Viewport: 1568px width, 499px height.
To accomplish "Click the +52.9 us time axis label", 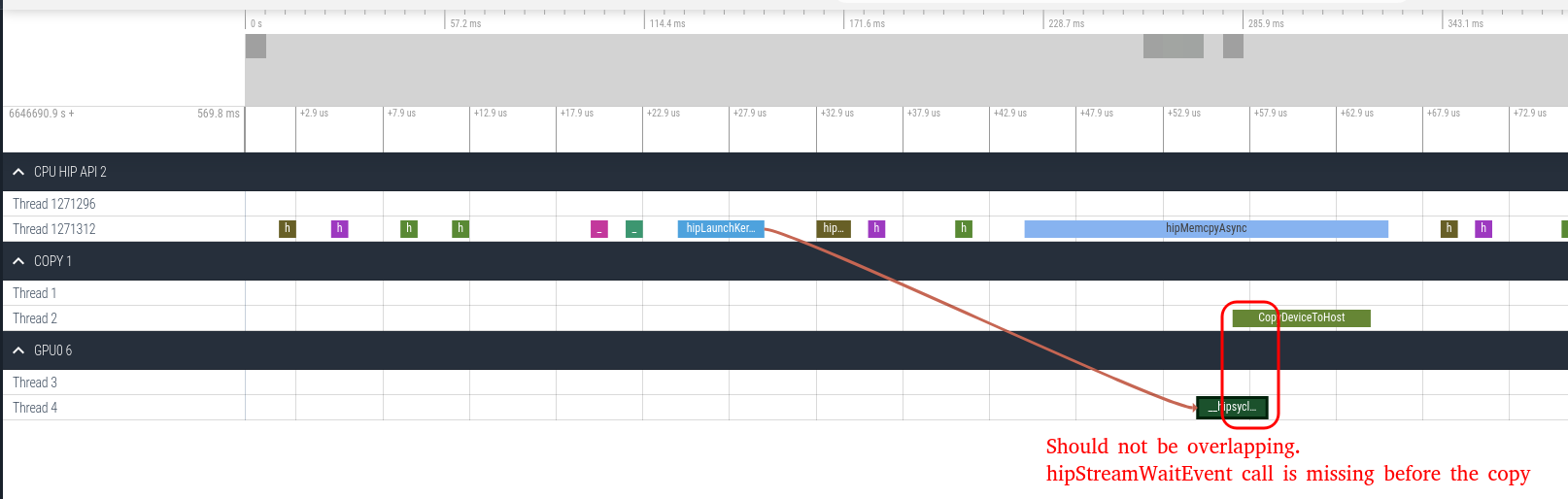I will point(1184,114).
